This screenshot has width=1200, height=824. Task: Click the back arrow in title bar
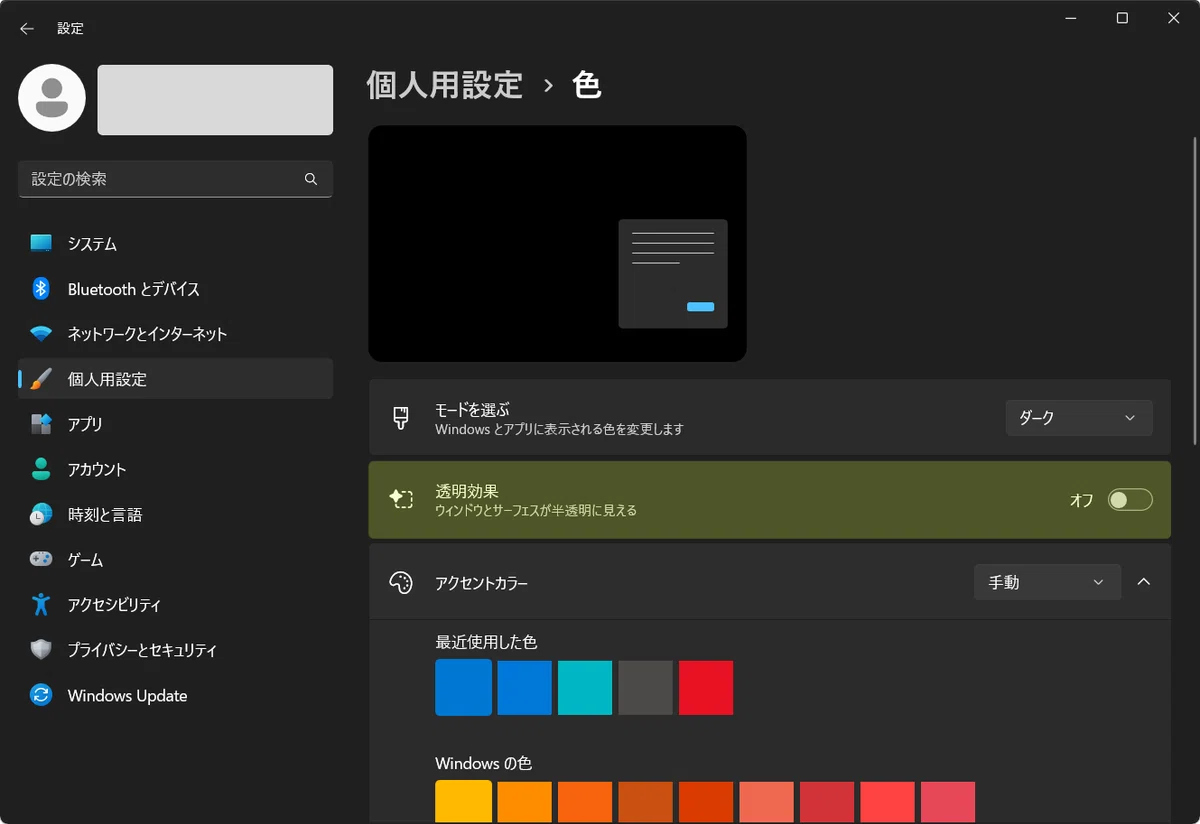(x=27, y=29)
